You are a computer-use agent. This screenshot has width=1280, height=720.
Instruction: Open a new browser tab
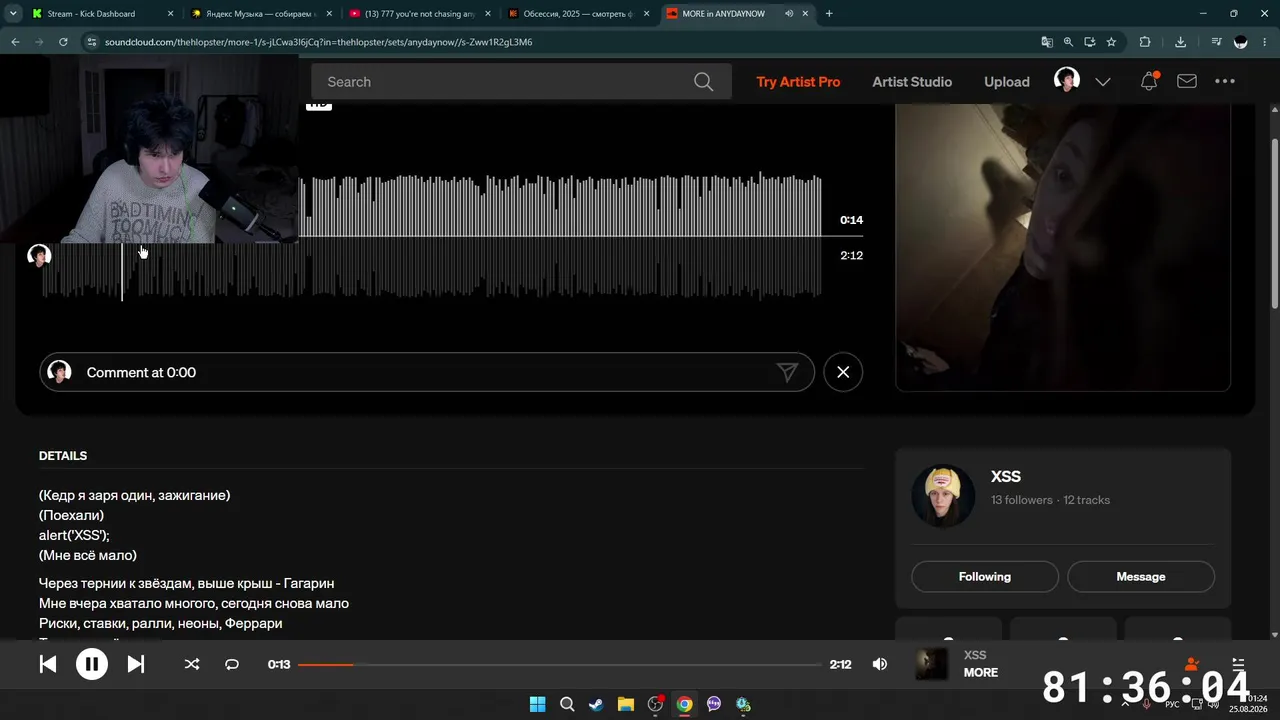click(829, 14)
